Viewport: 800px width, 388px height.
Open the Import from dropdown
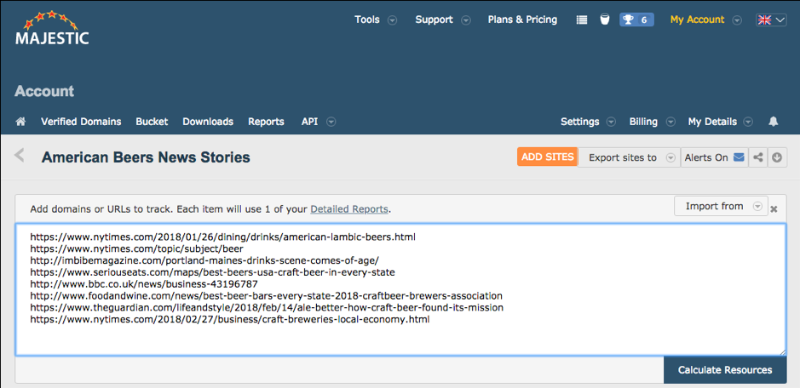coord(721,206)
